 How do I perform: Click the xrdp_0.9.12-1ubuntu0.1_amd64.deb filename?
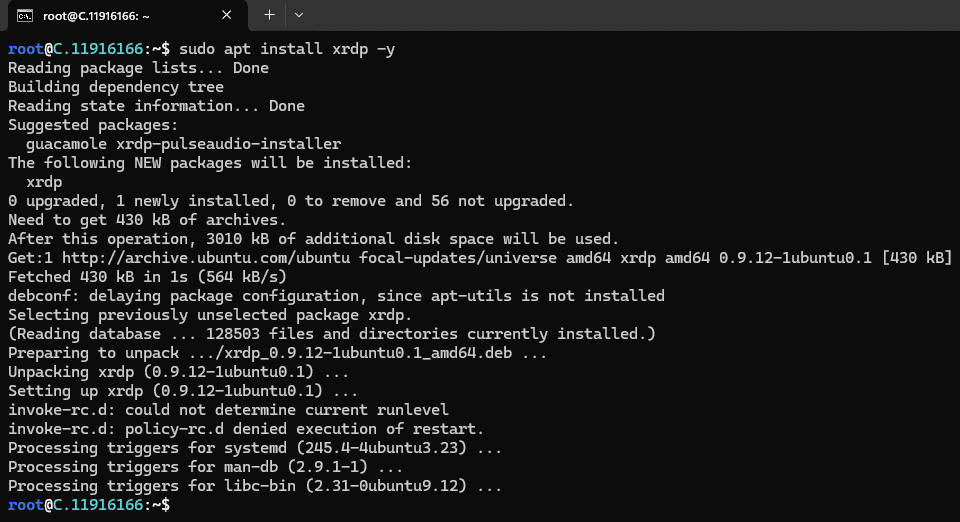(368, 353)
